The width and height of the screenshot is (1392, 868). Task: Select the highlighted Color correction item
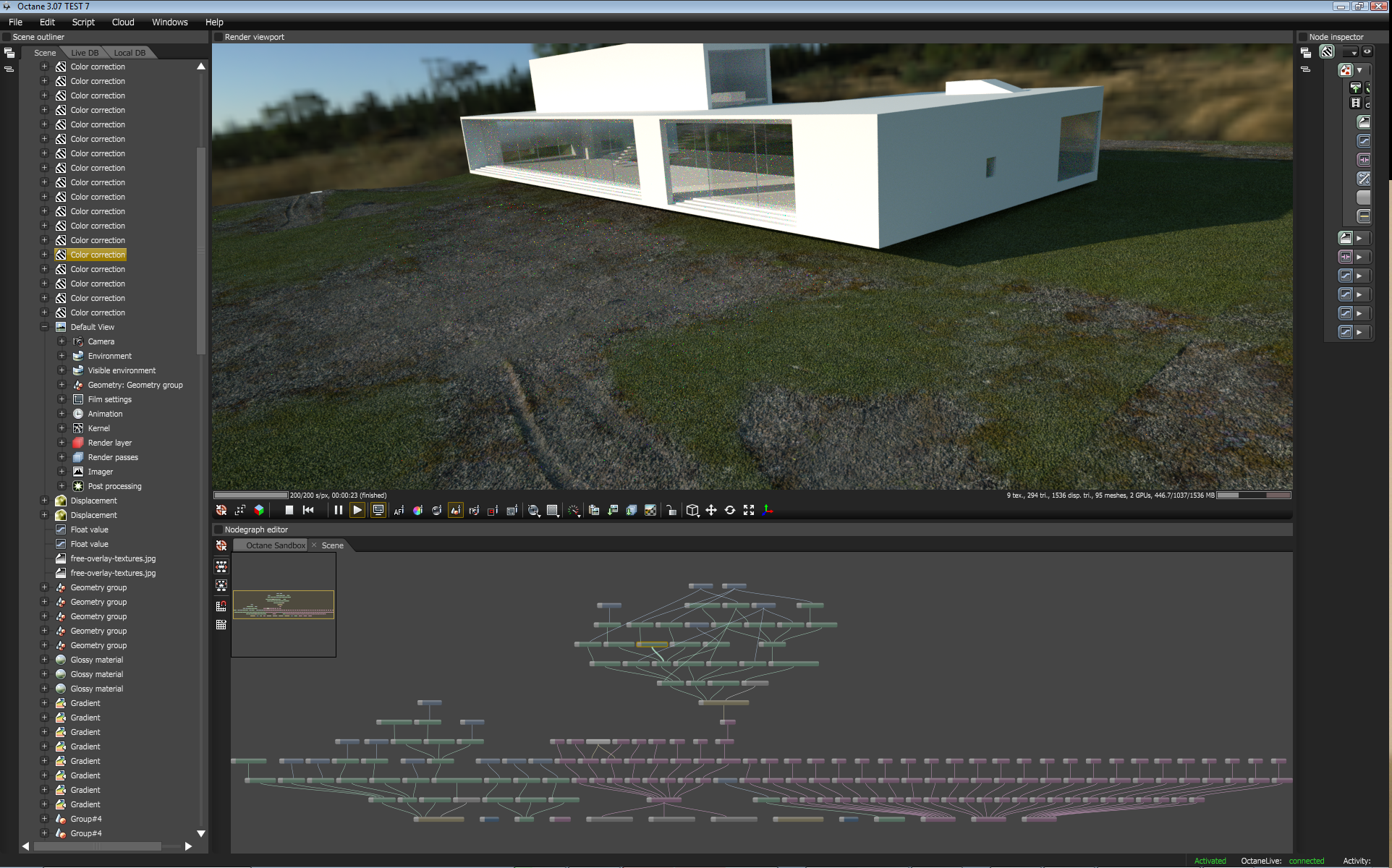98,255
